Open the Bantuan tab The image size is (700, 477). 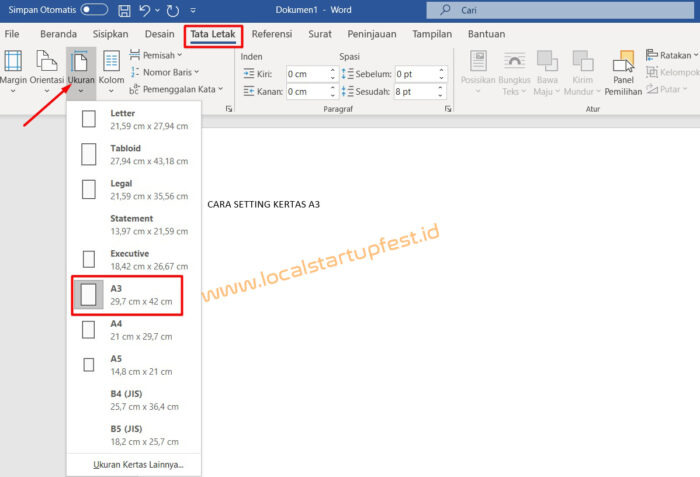[x=486, y=34]
